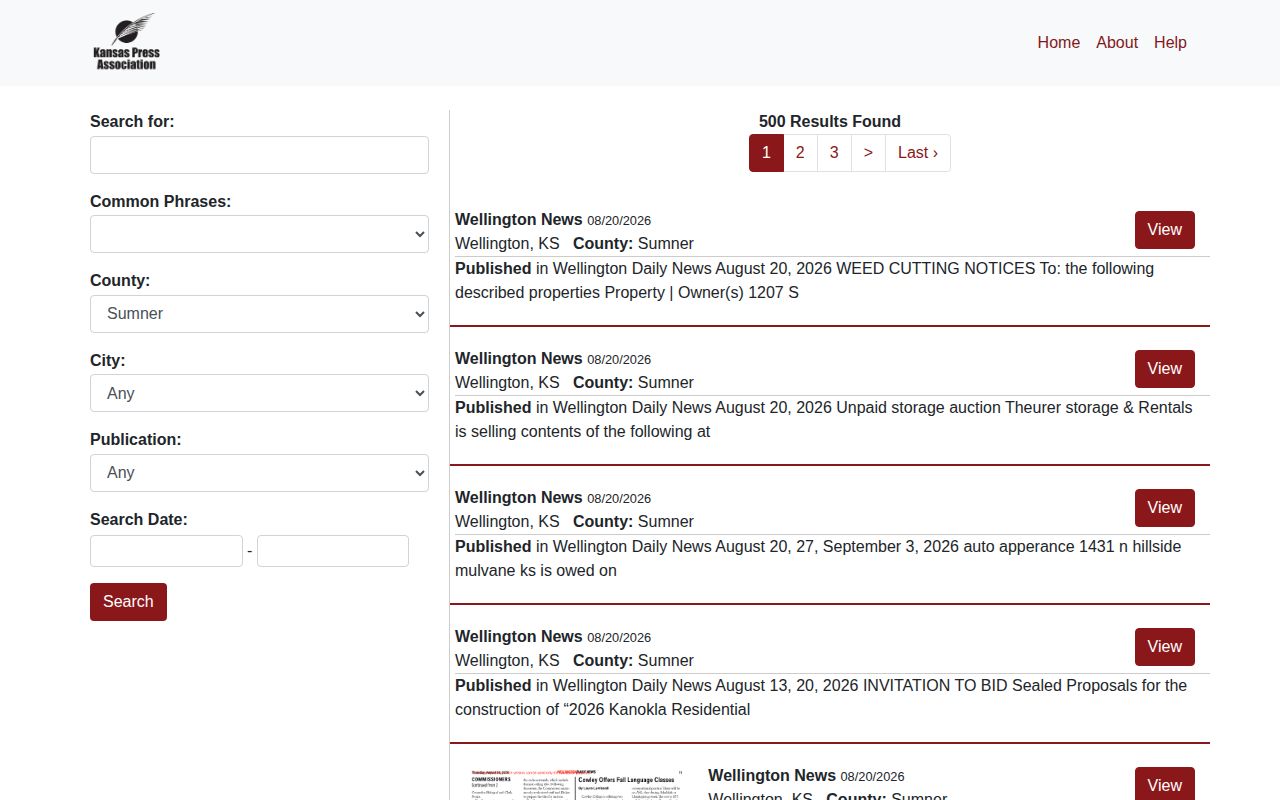Image resolution: width=1280 pixels, height=800 pixels.
Task: Open the Home navigation link
Action: point(1058,42)
